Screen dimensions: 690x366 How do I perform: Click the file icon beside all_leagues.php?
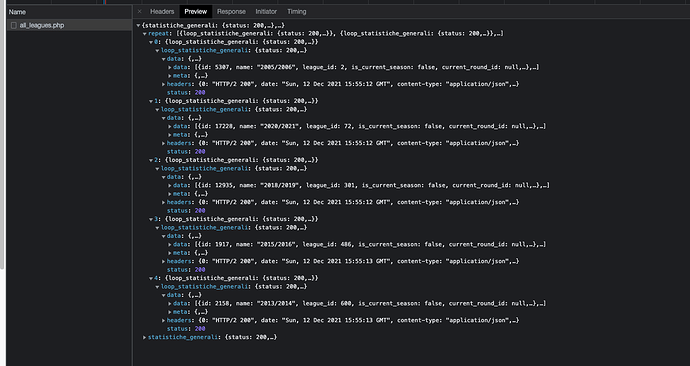(x=14, y=25)
